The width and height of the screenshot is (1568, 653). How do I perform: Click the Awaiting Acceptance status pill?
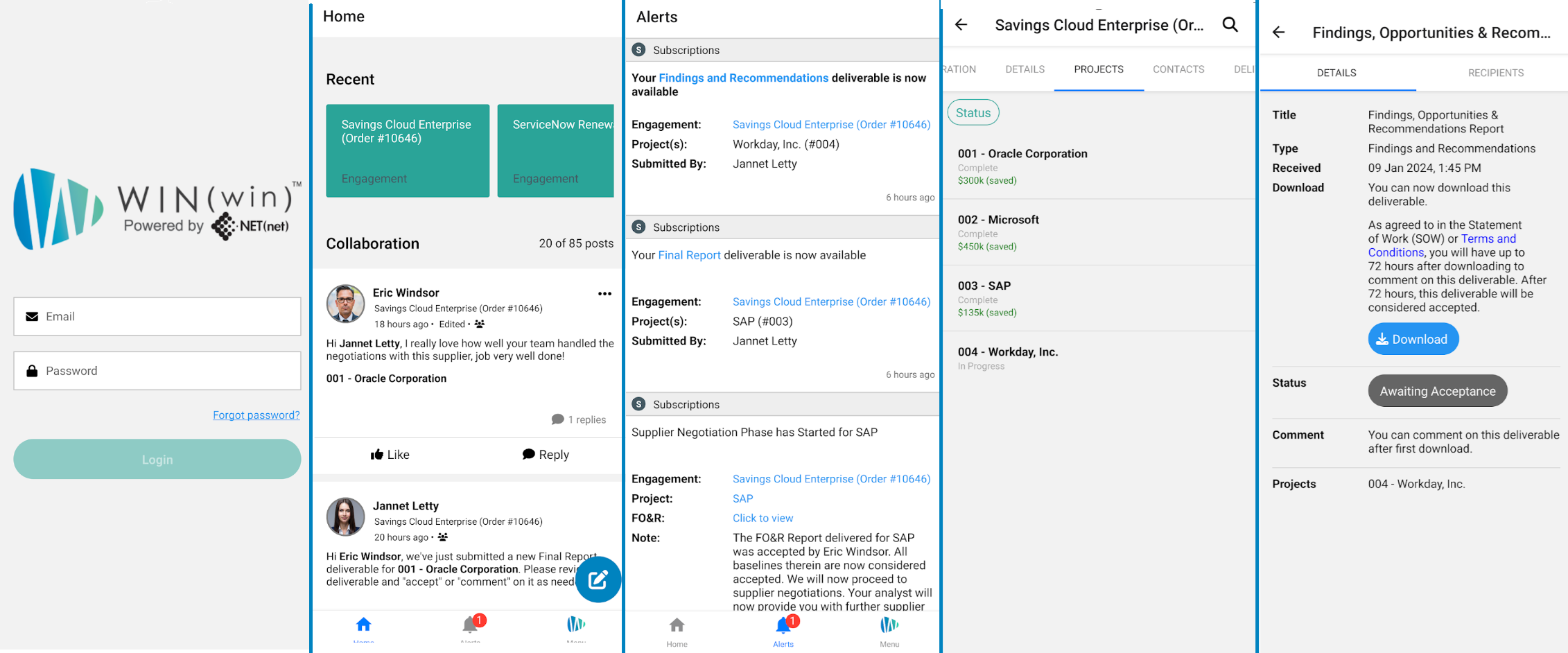click(1438, 391)
